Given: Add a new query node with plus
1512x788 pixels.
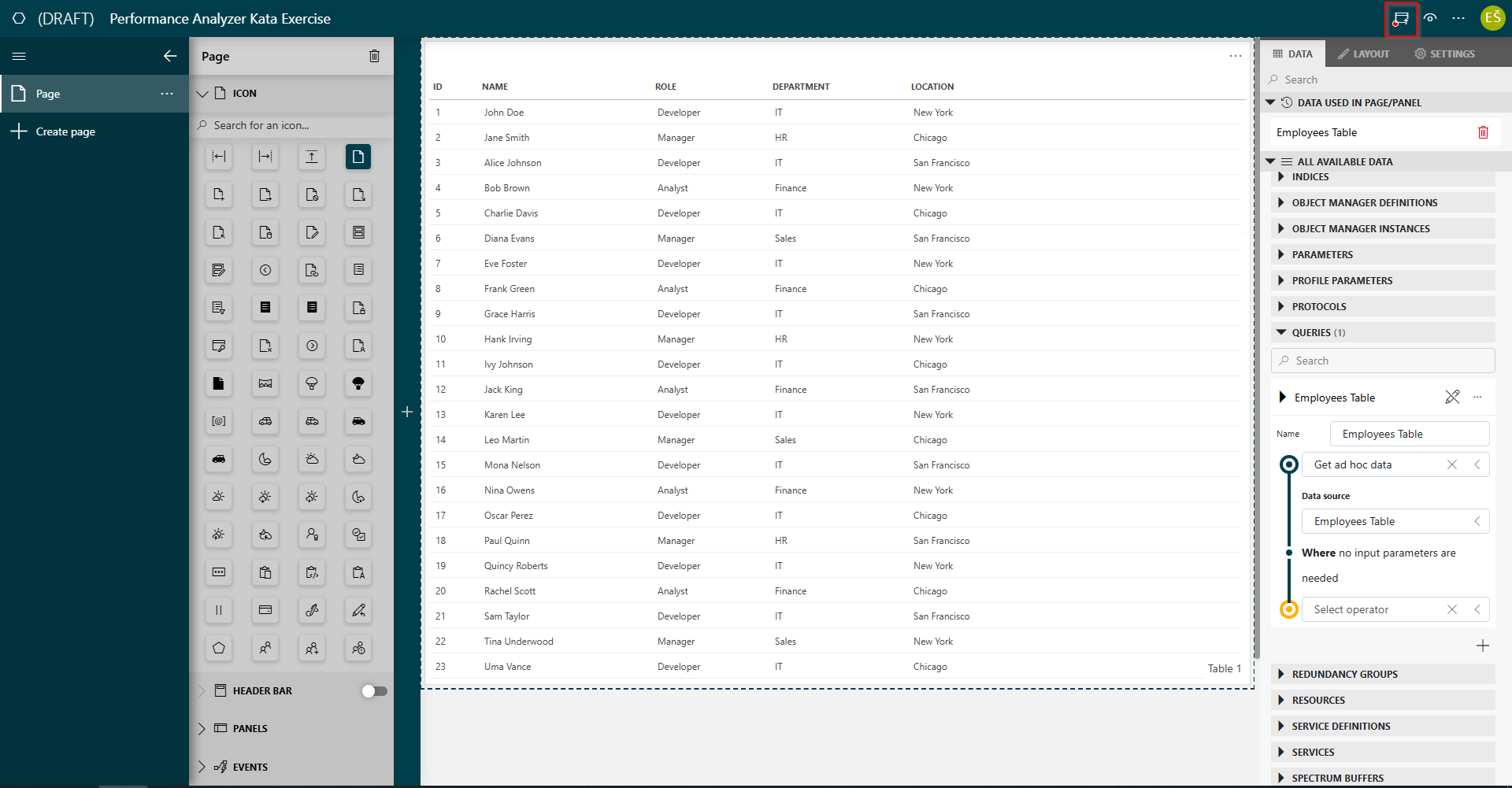Looking at the screenshot, I should pyautogui.click(x=1483, y=646).
